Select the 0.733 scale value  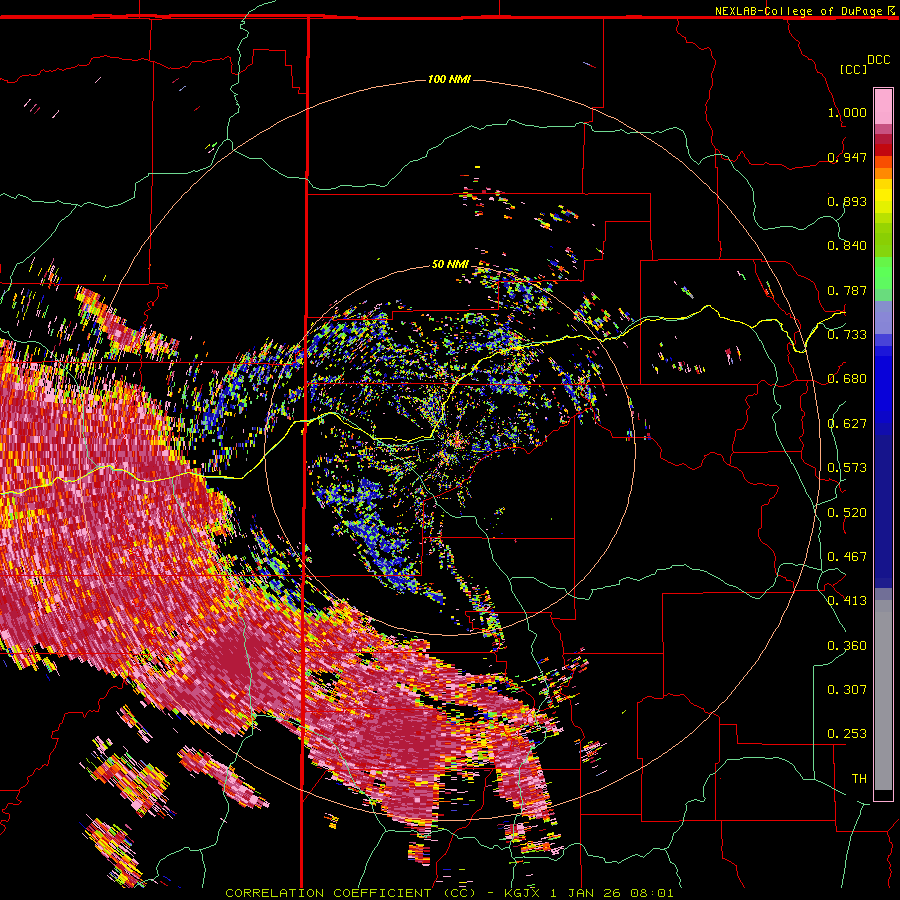[847, 335]
